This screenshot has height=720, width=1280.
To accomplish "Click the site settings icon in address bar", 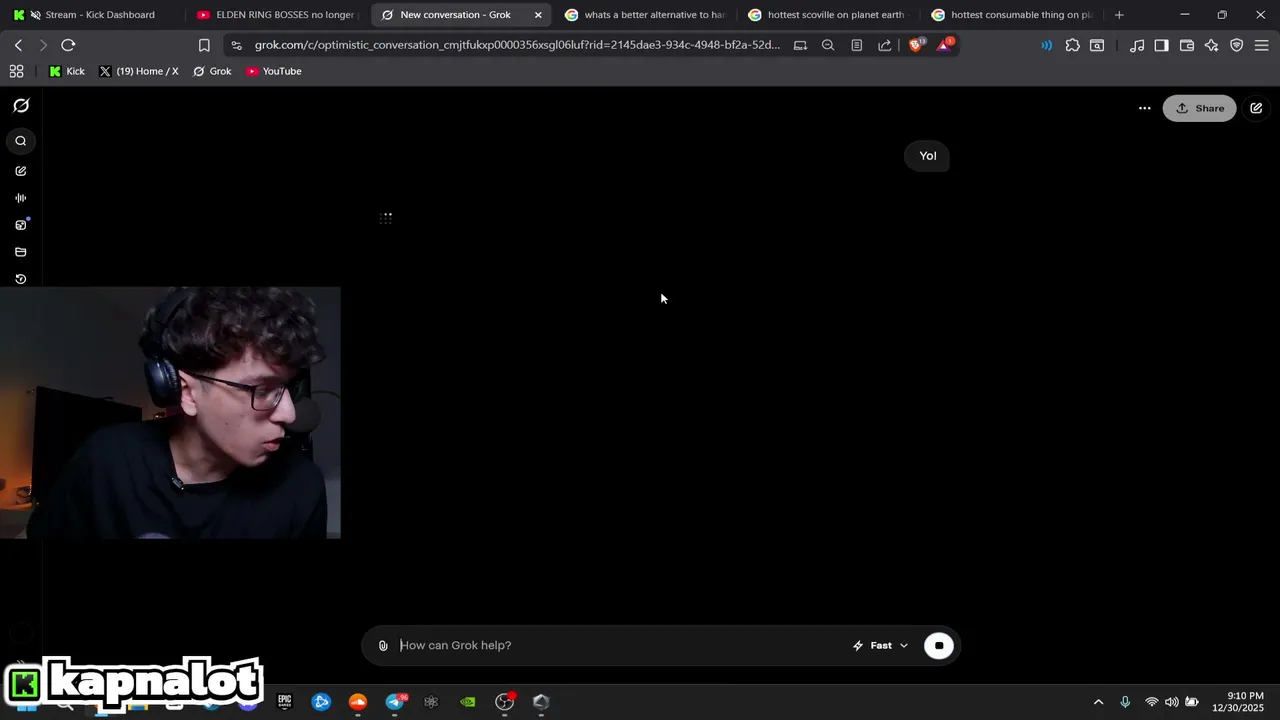I will (x=236, y=45).
